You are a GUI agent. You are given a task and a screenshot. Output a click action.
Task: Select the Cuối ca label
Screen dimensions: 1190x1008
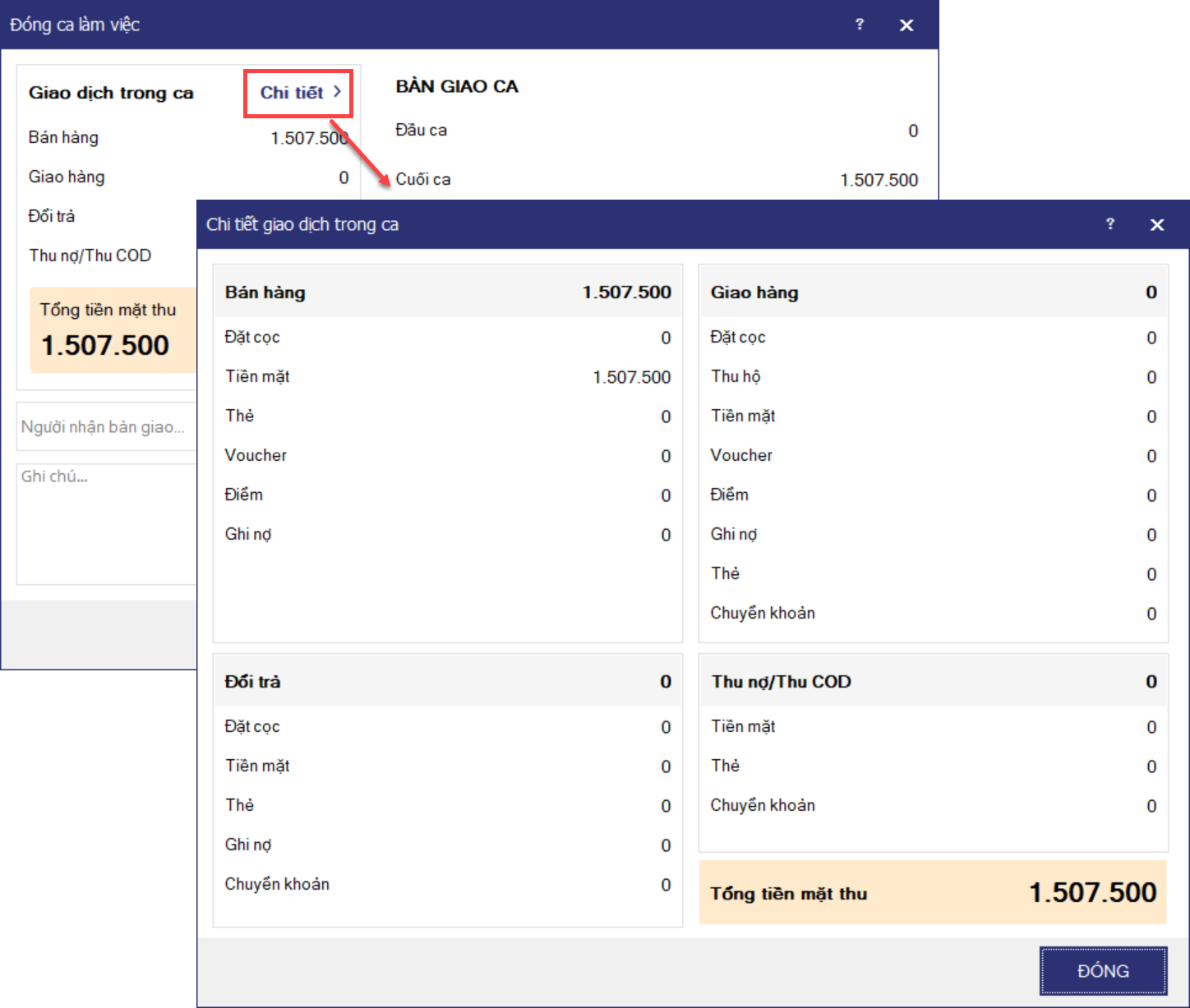pyautogui.click(x=423, y=179)
